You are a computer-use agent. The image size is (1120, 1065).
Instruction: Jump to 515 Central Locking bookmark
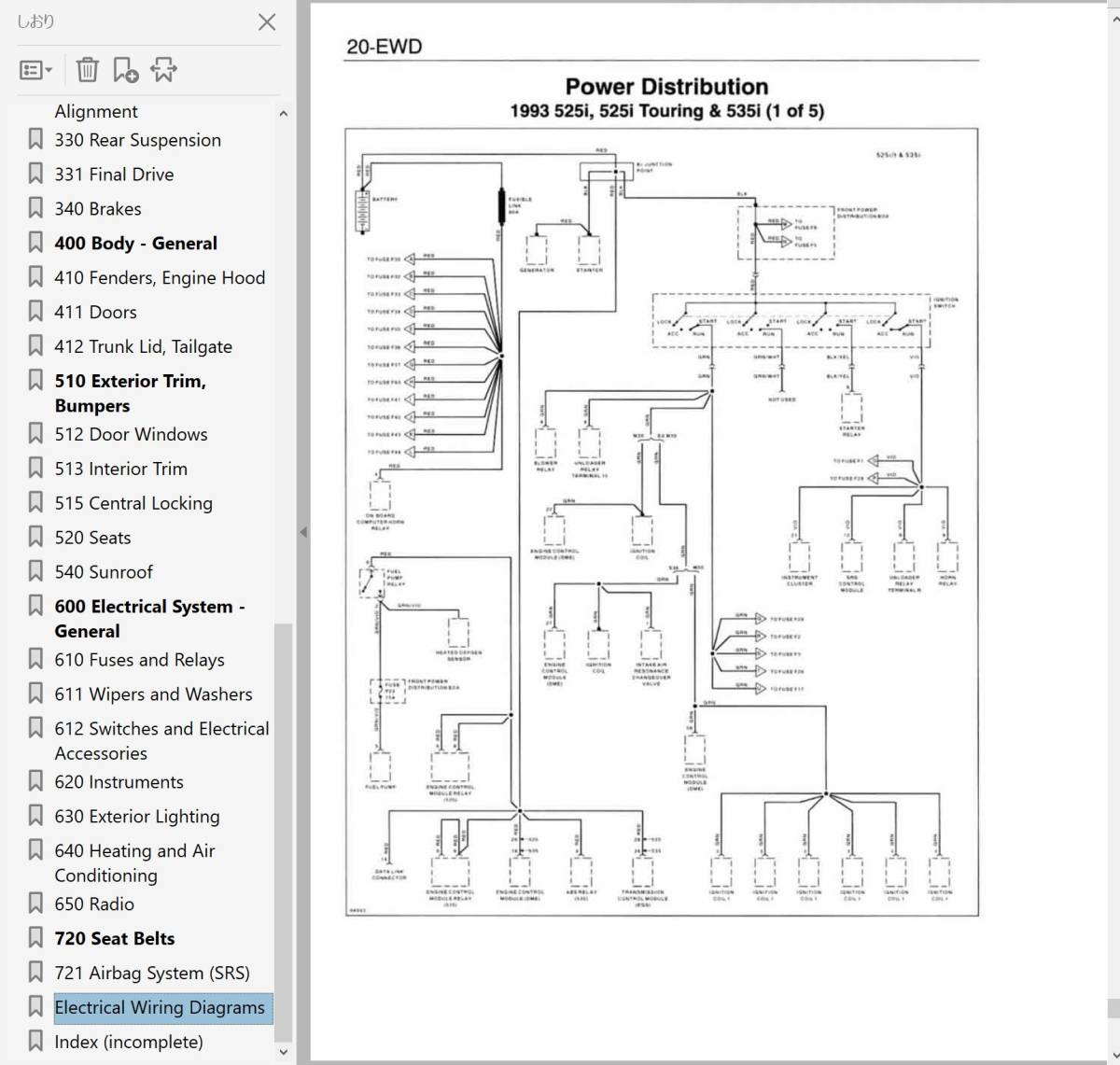[x=133, y=504]
